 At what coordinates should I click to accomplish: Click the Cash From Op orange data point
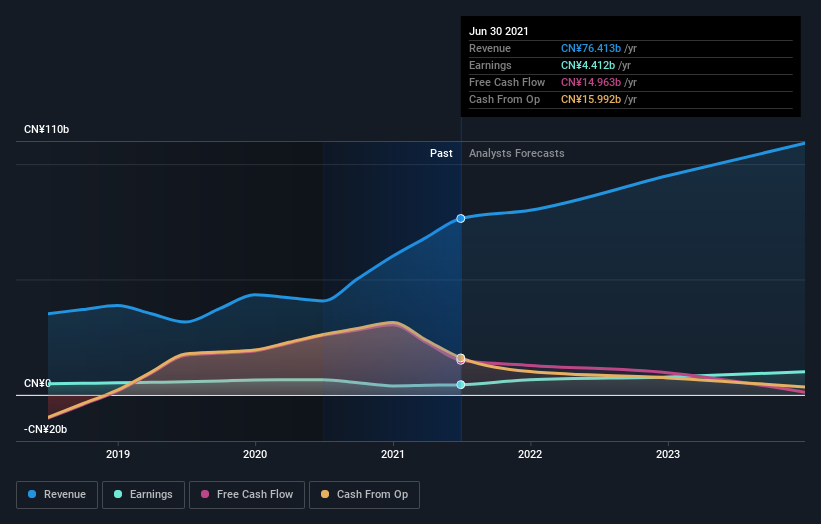pyautogui.click(x=460, y=358)
